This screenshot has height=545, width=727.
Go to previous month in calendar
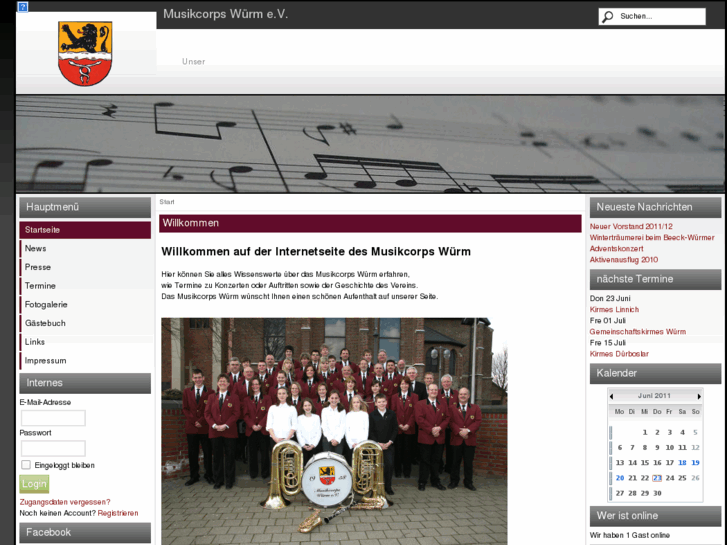tap(612, 396)
